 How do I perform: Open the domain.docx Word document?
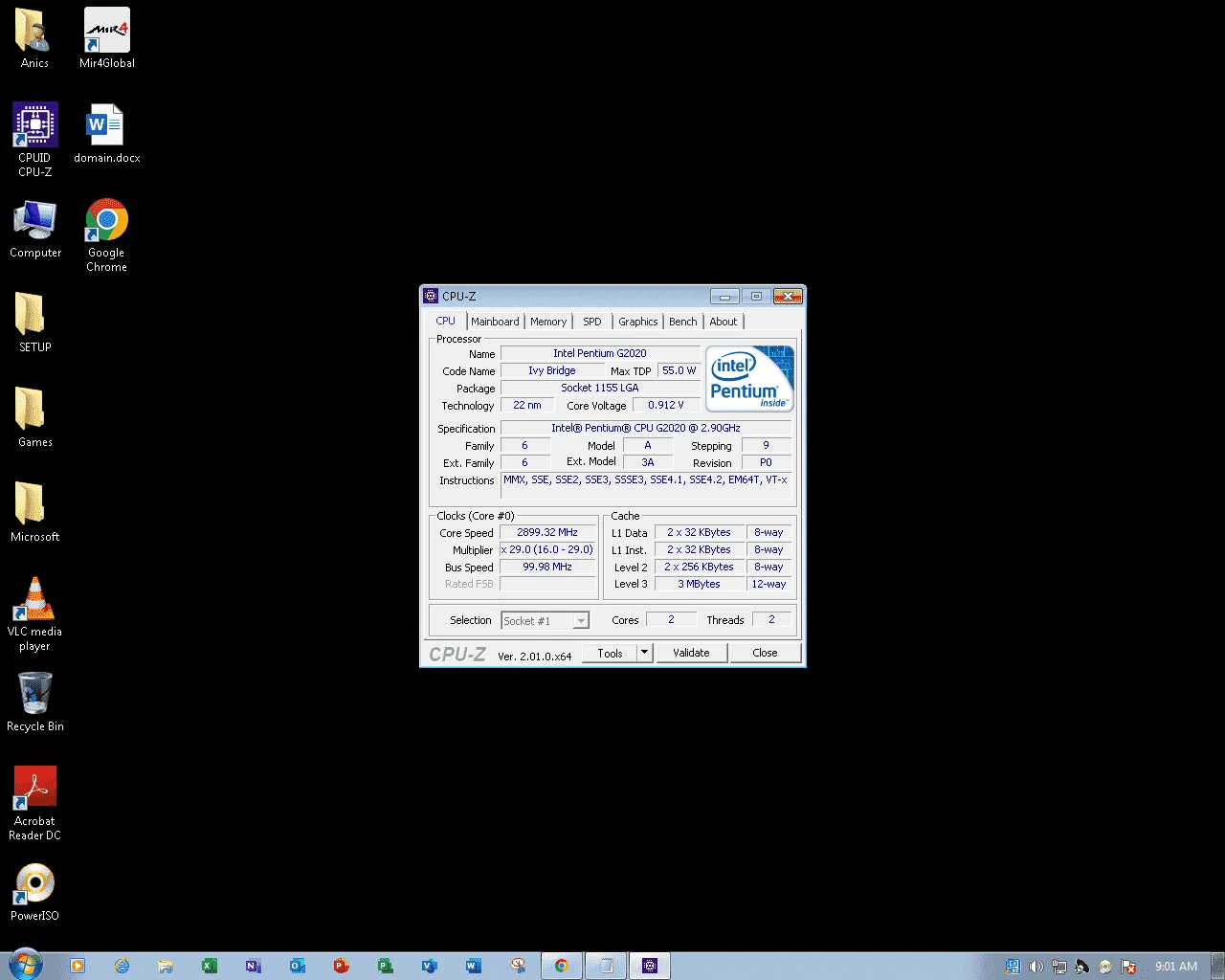tap(106, 133)
